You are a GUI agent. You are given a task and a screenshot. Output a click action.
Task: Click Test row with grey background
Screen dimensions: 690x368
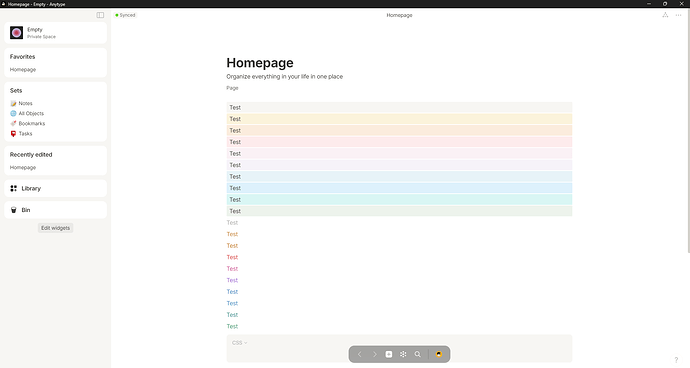(400, 107)
